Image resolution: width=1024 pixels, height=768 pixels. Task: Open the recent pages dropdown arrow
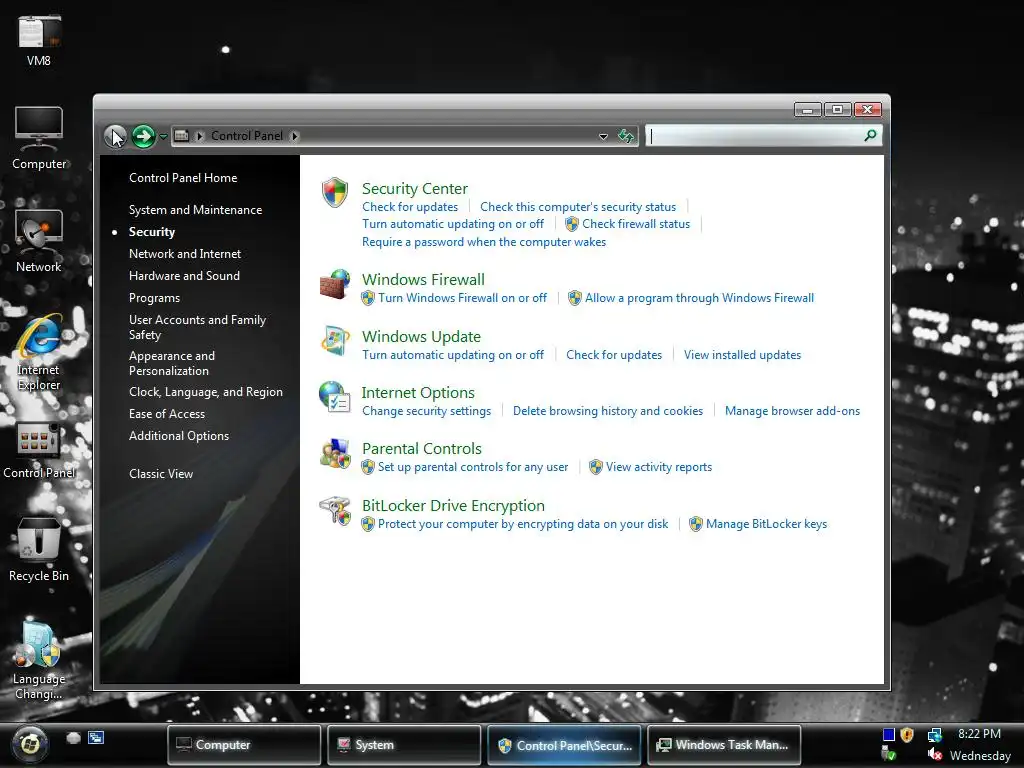tap(163, 136)
